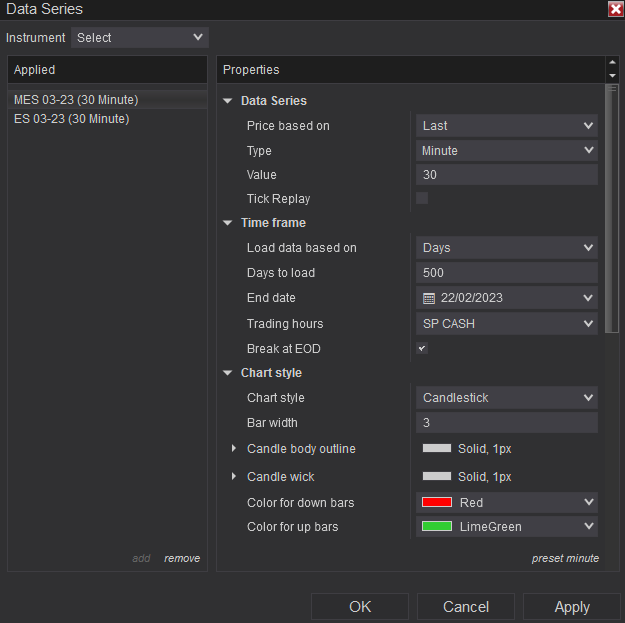Collapse the Data Series section

point(228,101)
